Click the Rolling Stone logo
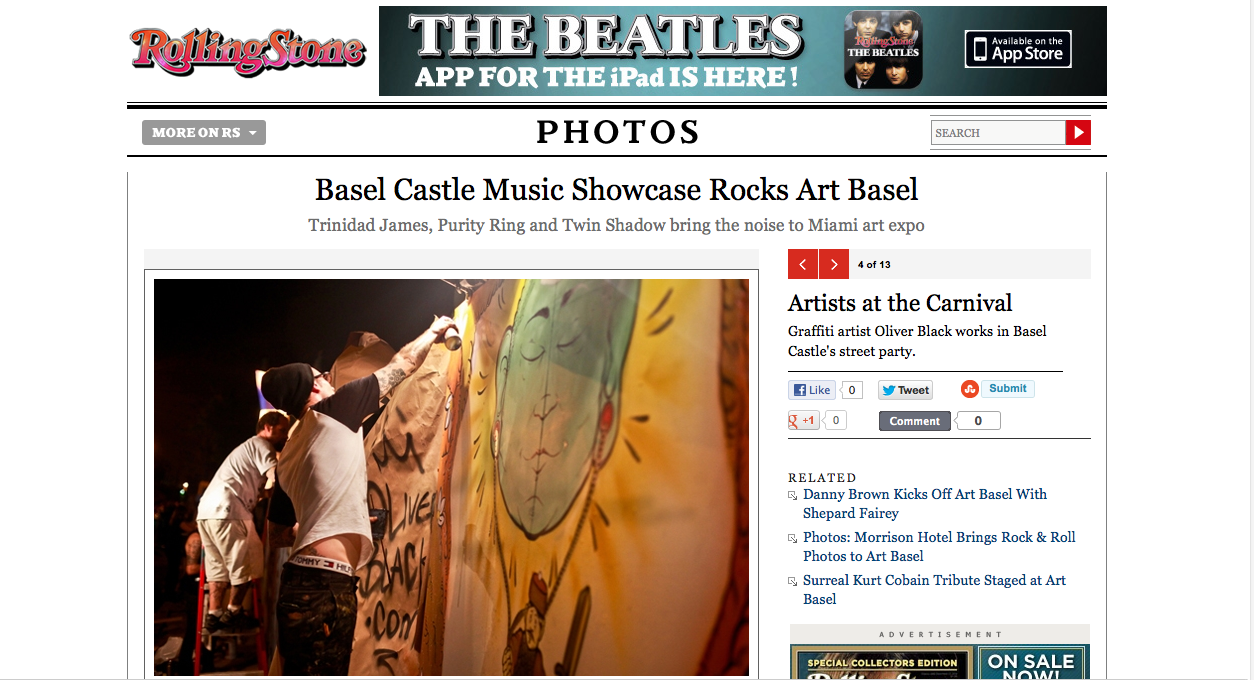Viewport: 1254px width, 680px height. click(247, 51)
